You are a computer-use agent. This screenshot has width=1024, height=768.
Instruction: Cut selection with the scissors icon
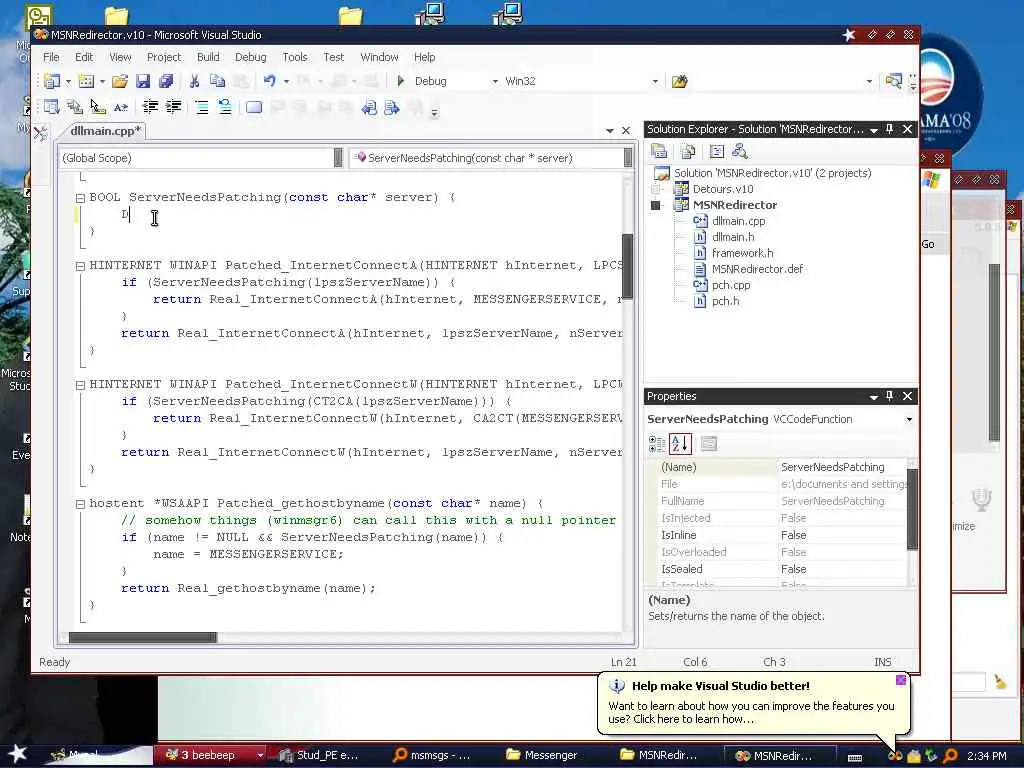(x=194, y=81)
